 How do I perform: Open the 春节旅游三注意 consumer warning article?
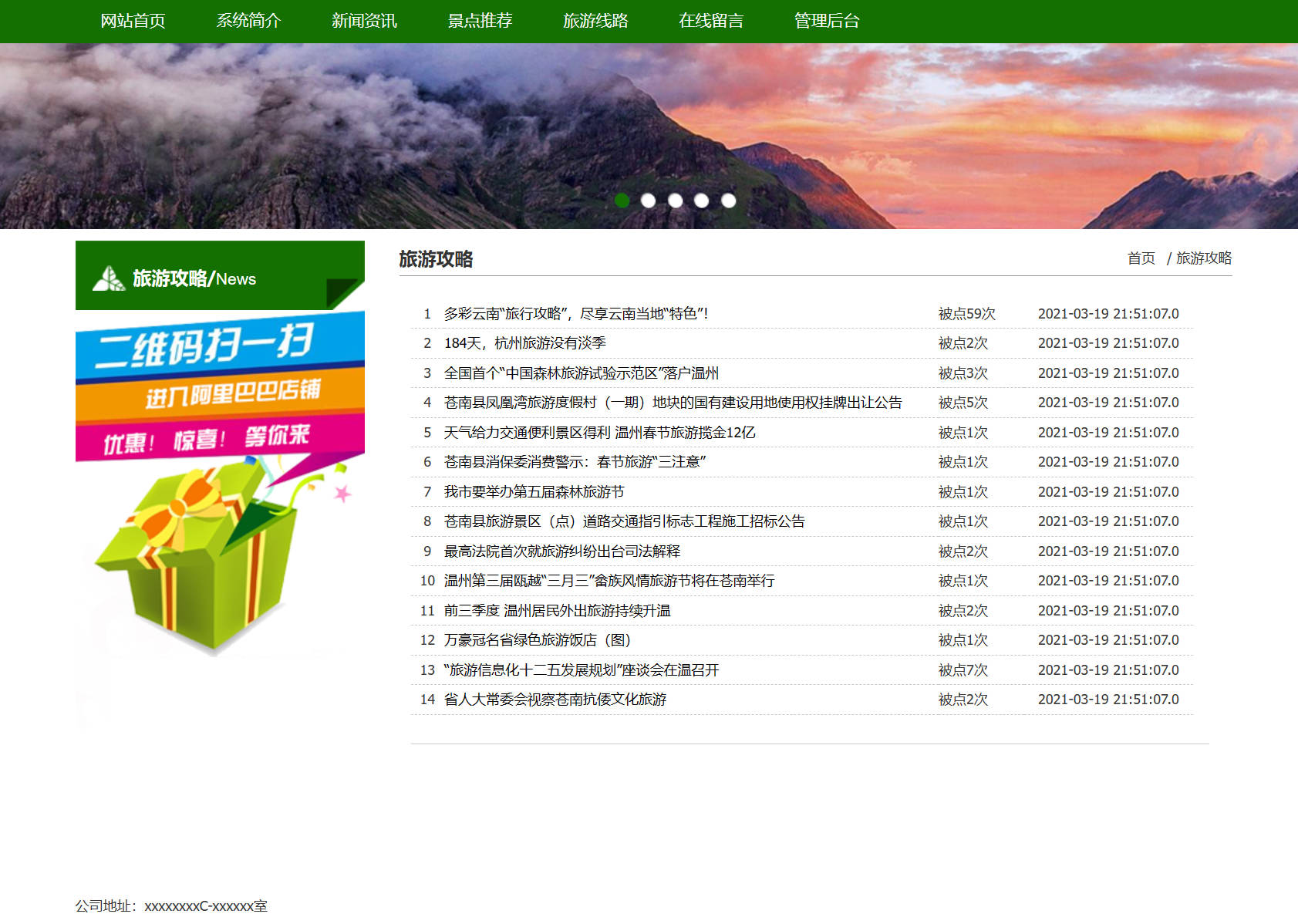point(578,462)
